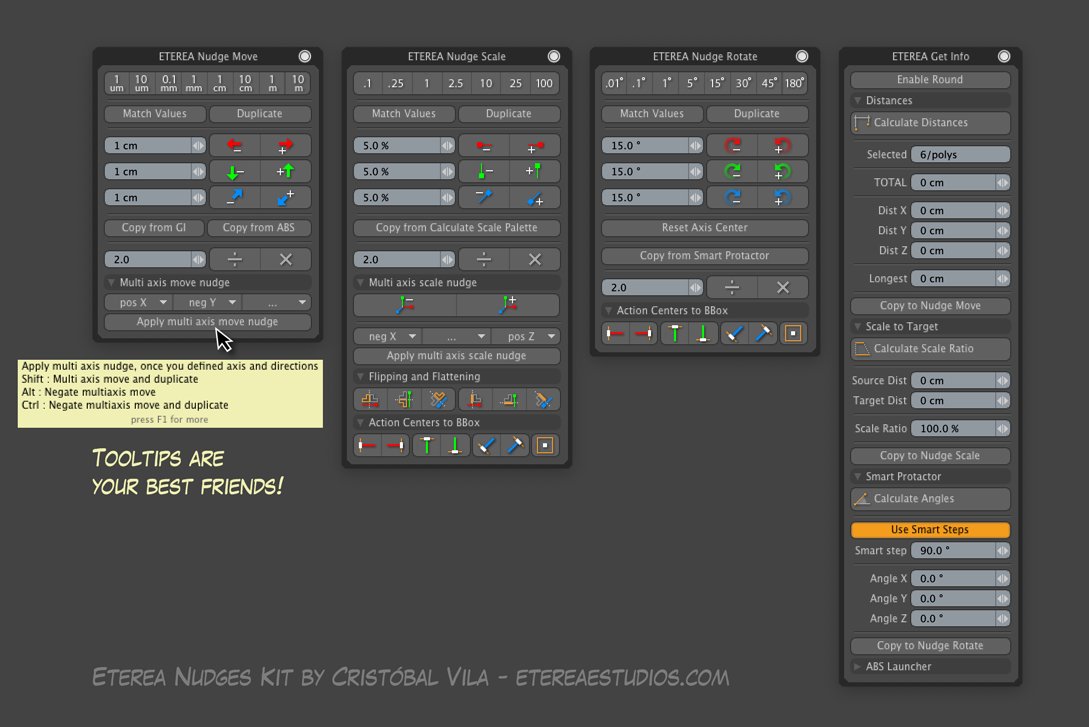Viewport: 1089px width, 727px height.
Task: Click blue scale plus Z icon
Action: point(535,197)
